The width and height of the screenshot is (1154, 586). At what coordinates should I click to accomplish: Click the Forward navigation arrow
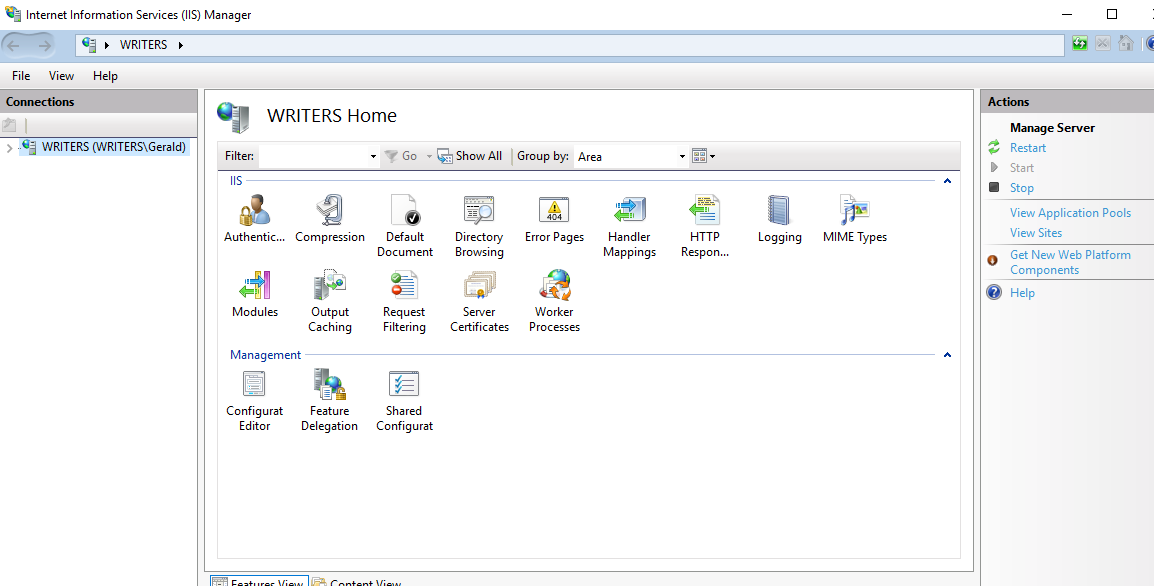(x=45, y=46)
